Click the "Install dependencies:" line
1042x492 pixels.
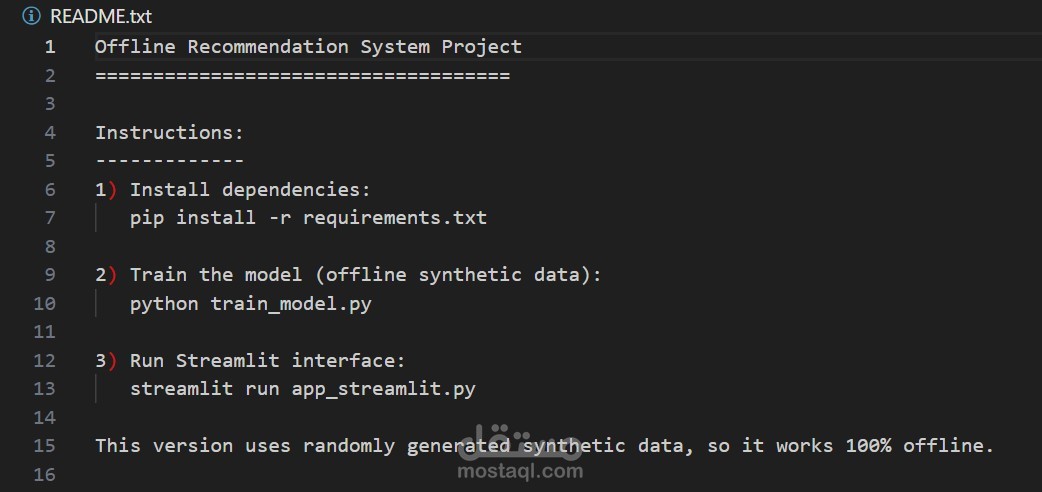pyautogui.click(x=250, y=189)
